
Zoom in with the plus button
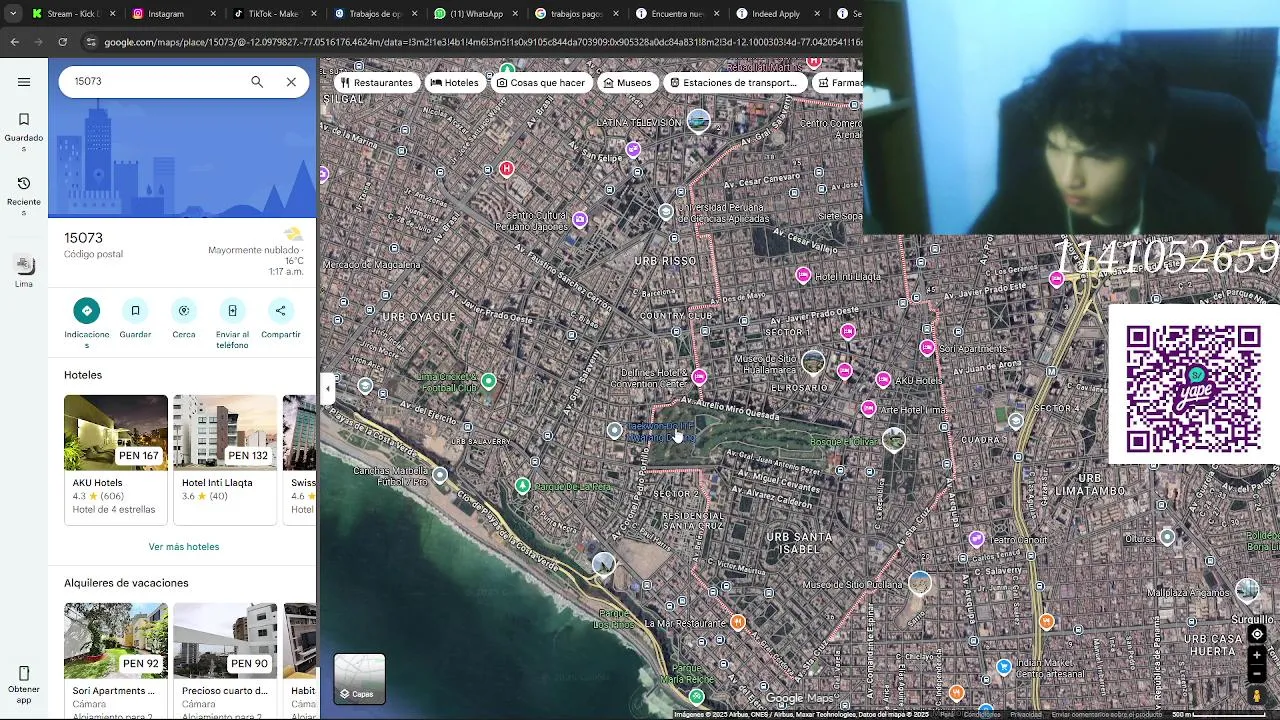coord(1257,656)
